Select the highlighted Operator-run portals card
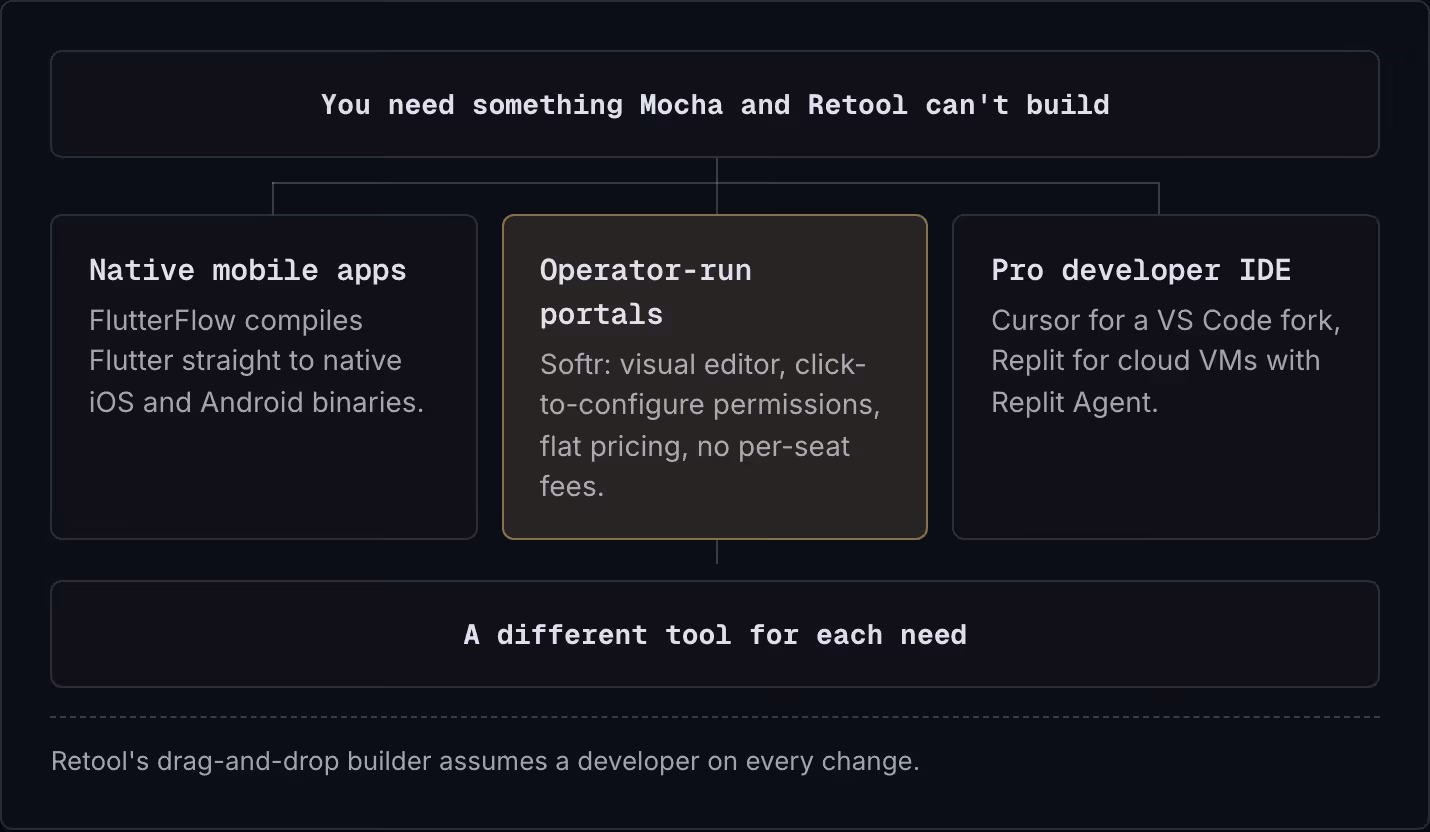1430x832 pixels. [715, 377]
